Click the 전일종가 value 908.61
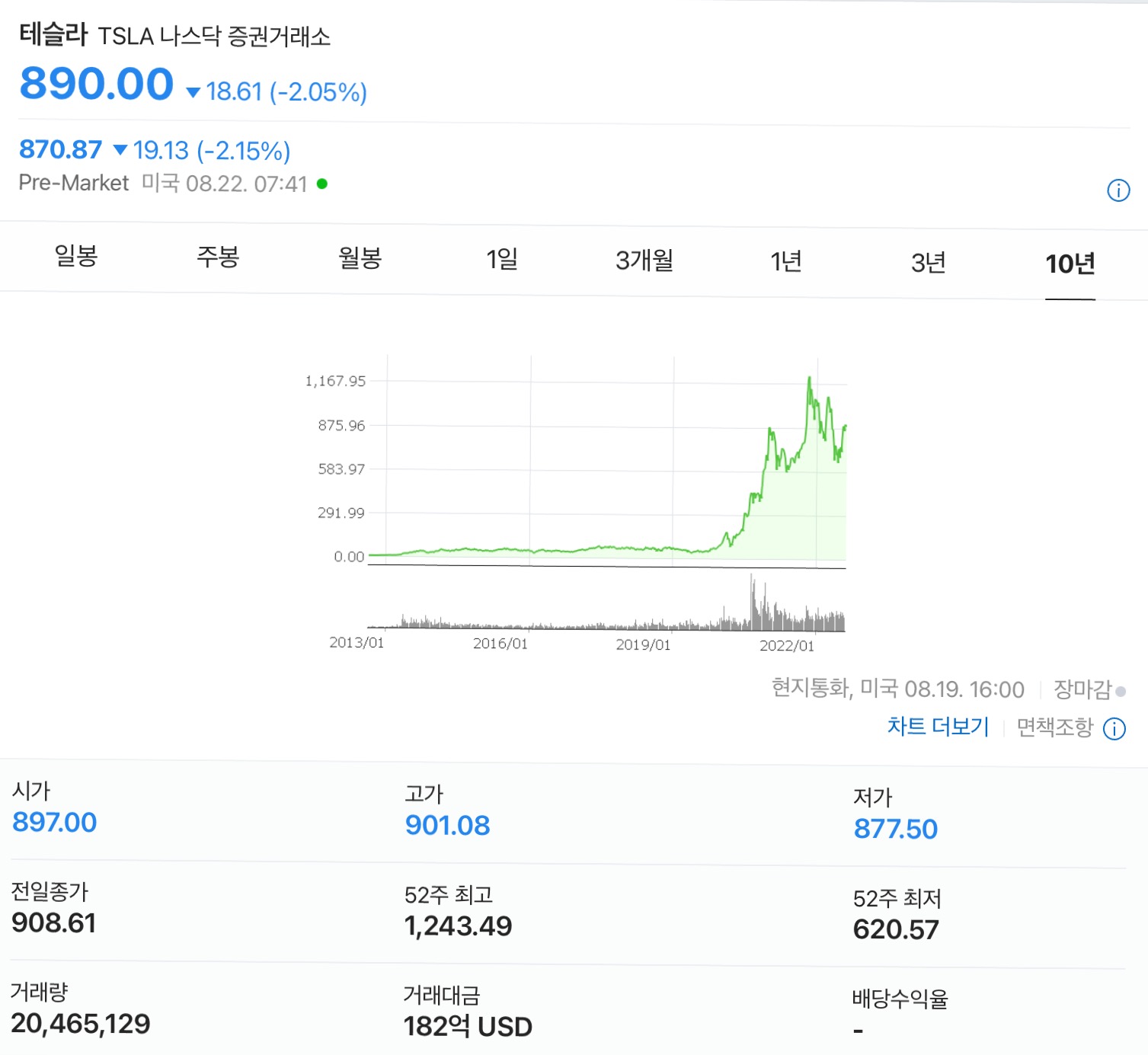The image size is (1148, 1055). point(53,923)
